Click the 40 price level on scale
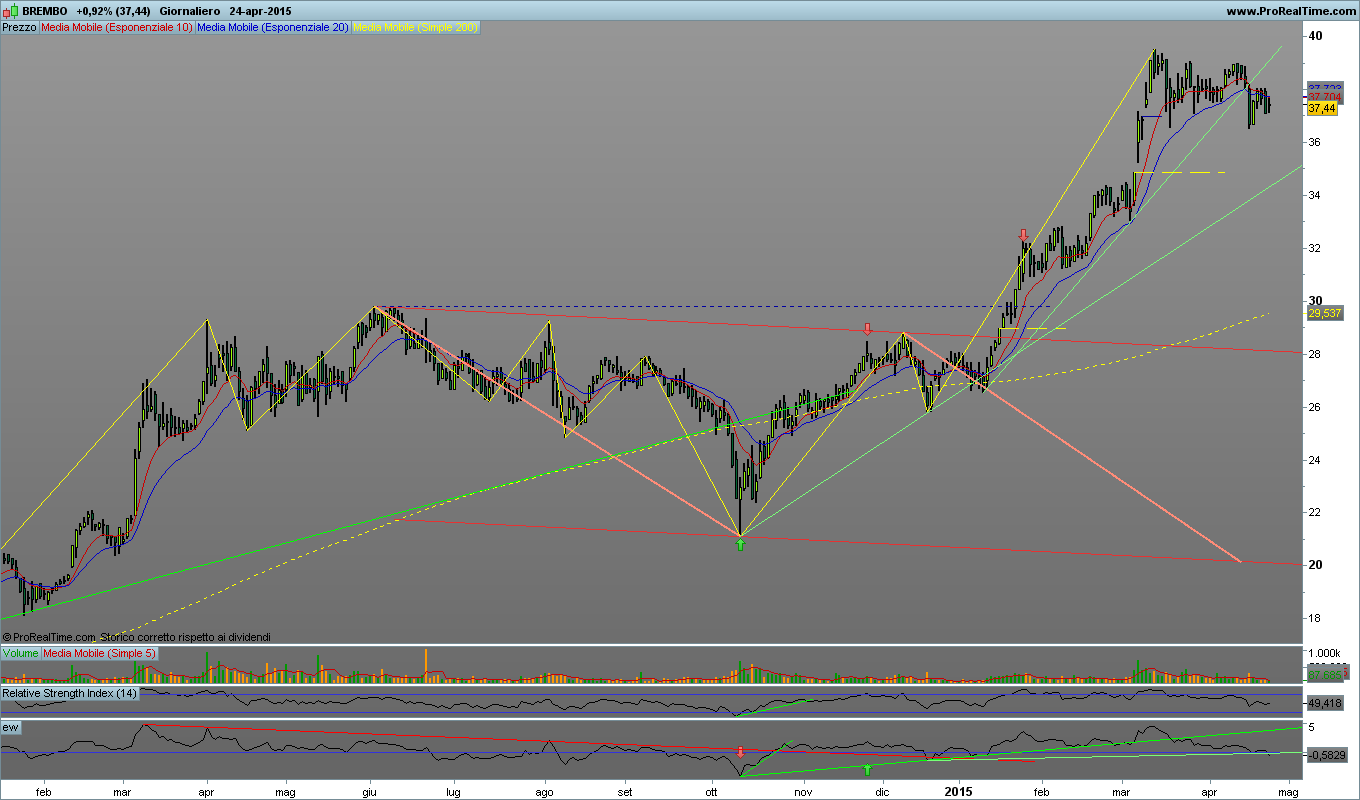This screenshot has width=1360, height=800. [1315, 36]
